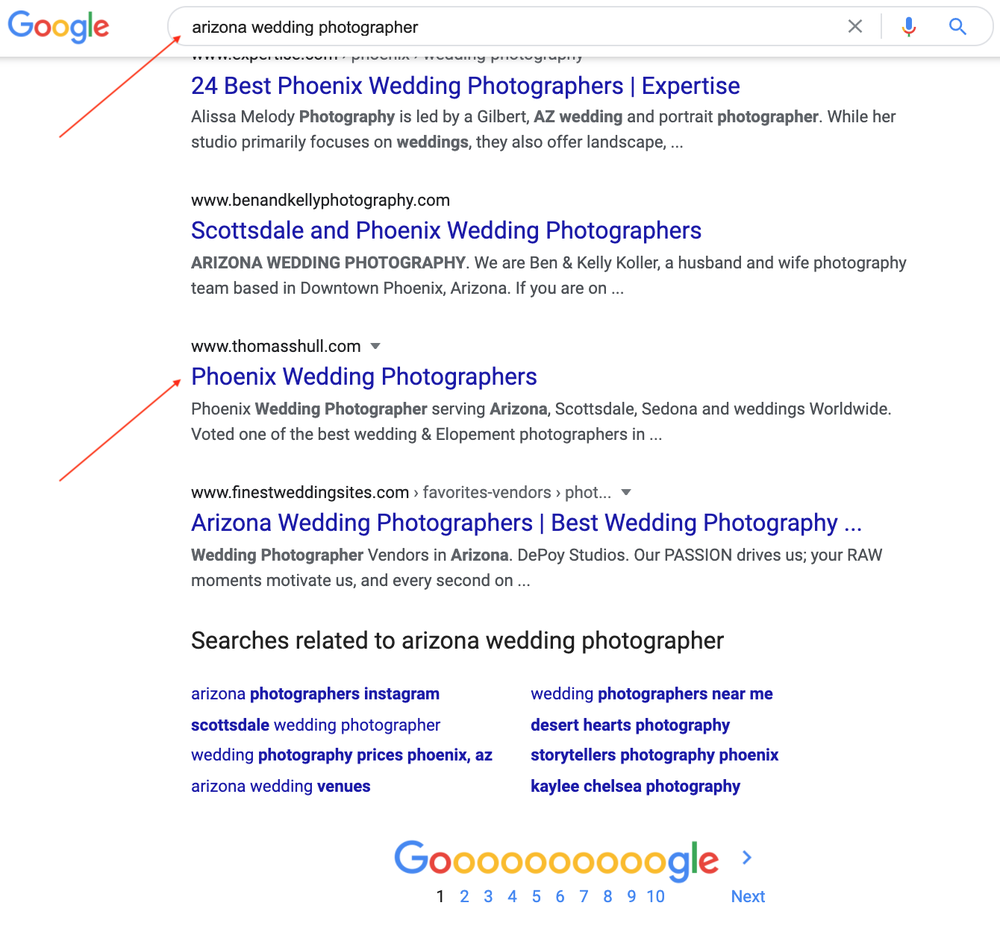Search for kaylee chelsea photography
The height and width of the screenshot is (932, 1000).
coord(635,787)
